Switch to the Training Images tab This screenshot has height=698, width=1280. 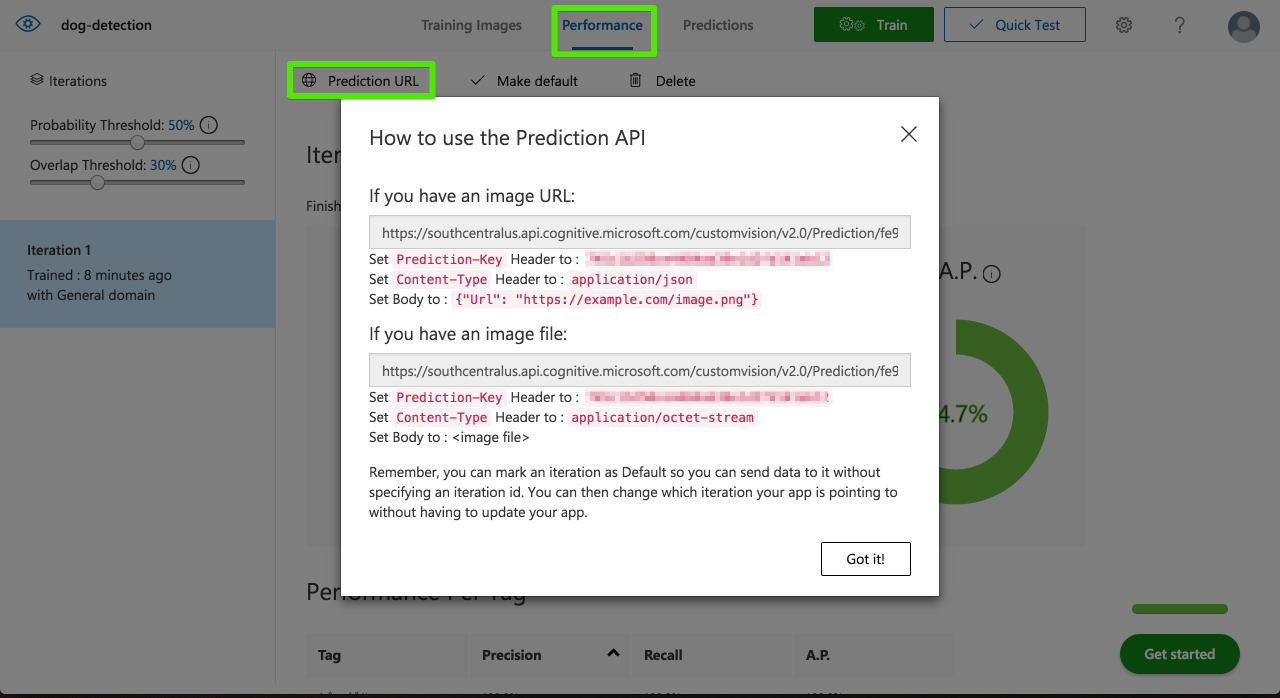(x=471, y=25)
